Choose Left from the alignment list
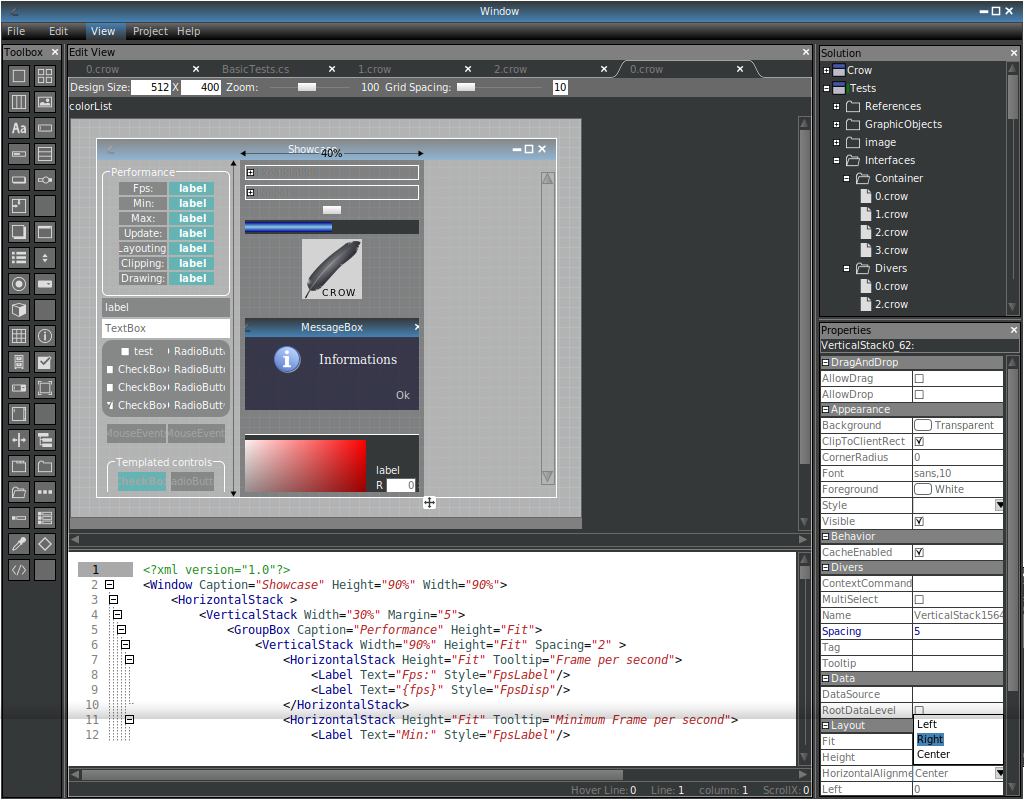1024x800 pixels. pyautogui.click(x=927, y=724)
